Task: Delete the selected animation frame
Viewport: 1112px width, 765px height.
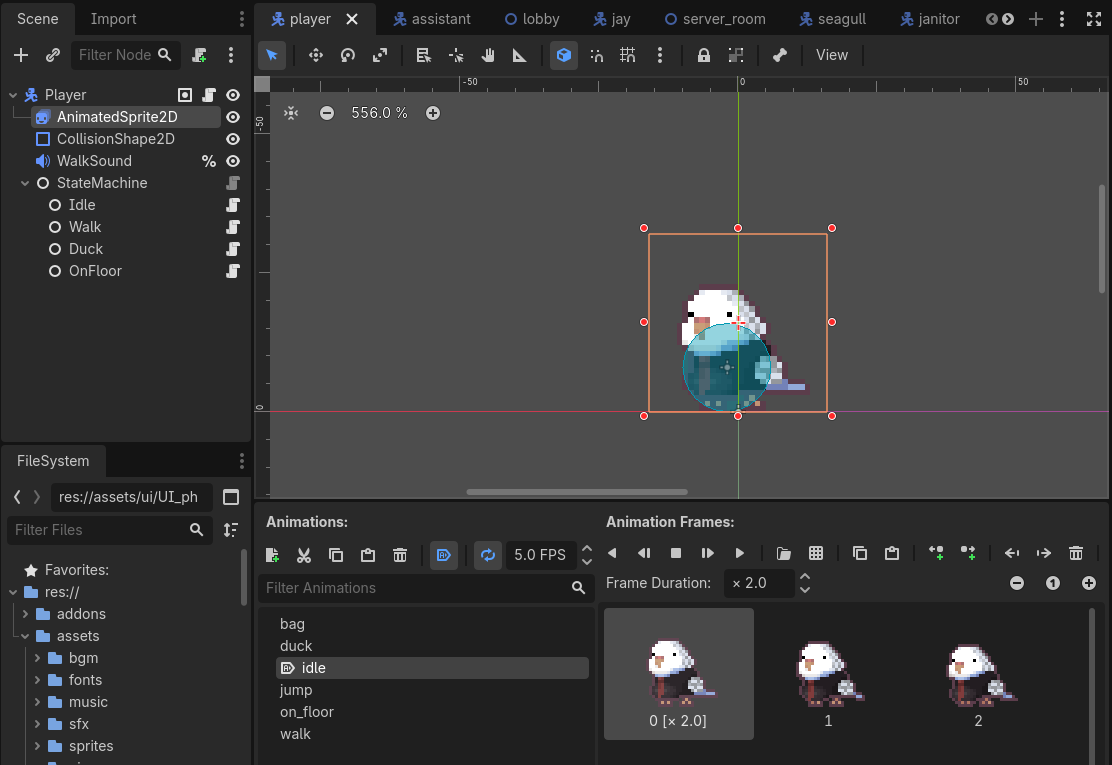Action: coord(1076,553)
